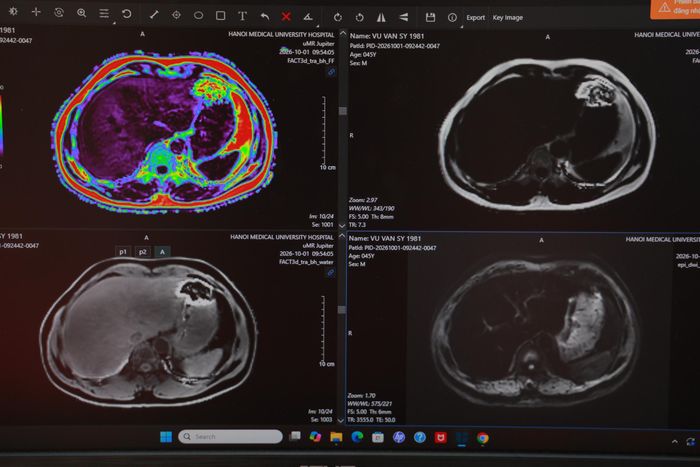Select the rectangle ROI tool
This screenshot has height=467, width=700.
(221, 16)
